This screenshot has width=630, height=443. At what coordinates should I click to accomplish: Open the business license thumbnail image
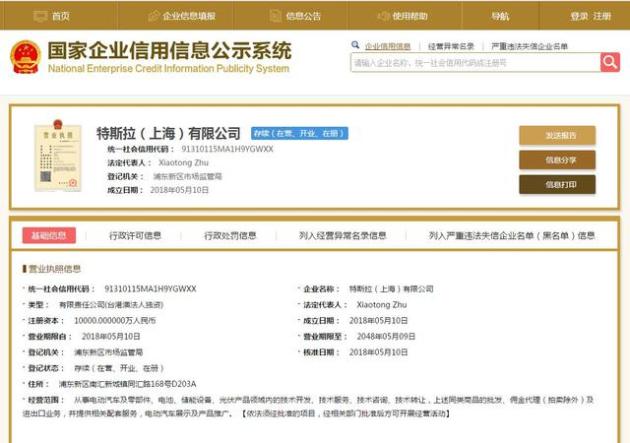pos(58,156)
